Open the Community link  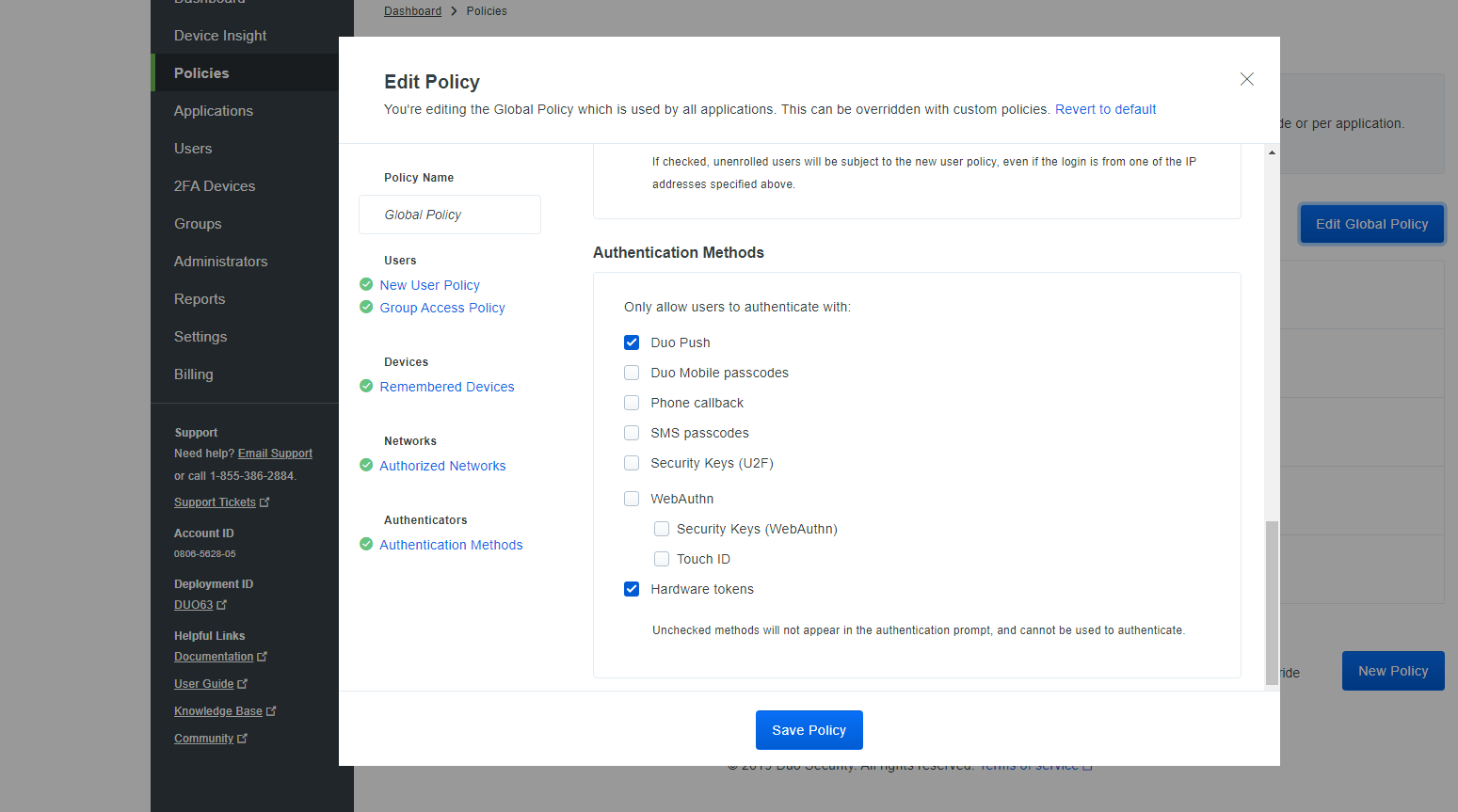[x=203, y=739]
